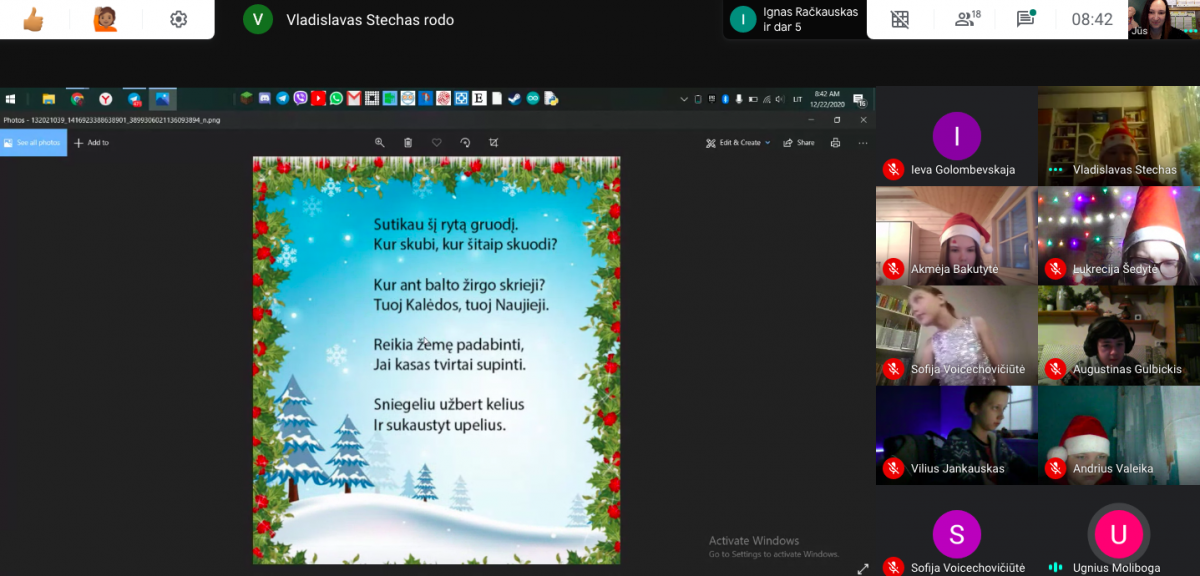Zoom in on the photo
This screenshot has height=576, width=1200.
[380, 143]
